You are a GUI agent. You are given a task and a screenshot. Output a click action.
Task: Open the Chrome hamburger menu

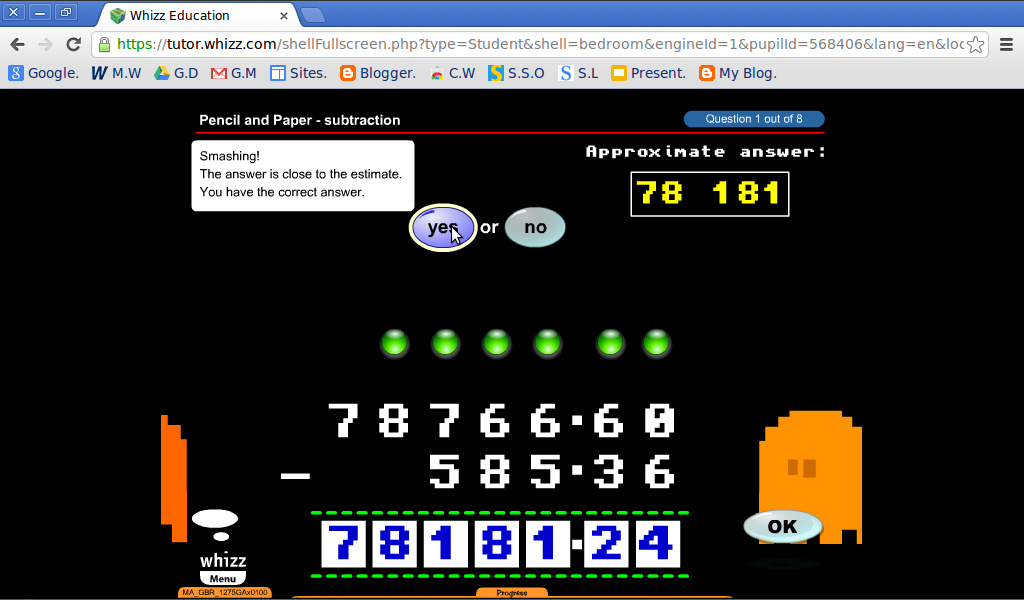pyautogui.click(x=1006, y=44)
